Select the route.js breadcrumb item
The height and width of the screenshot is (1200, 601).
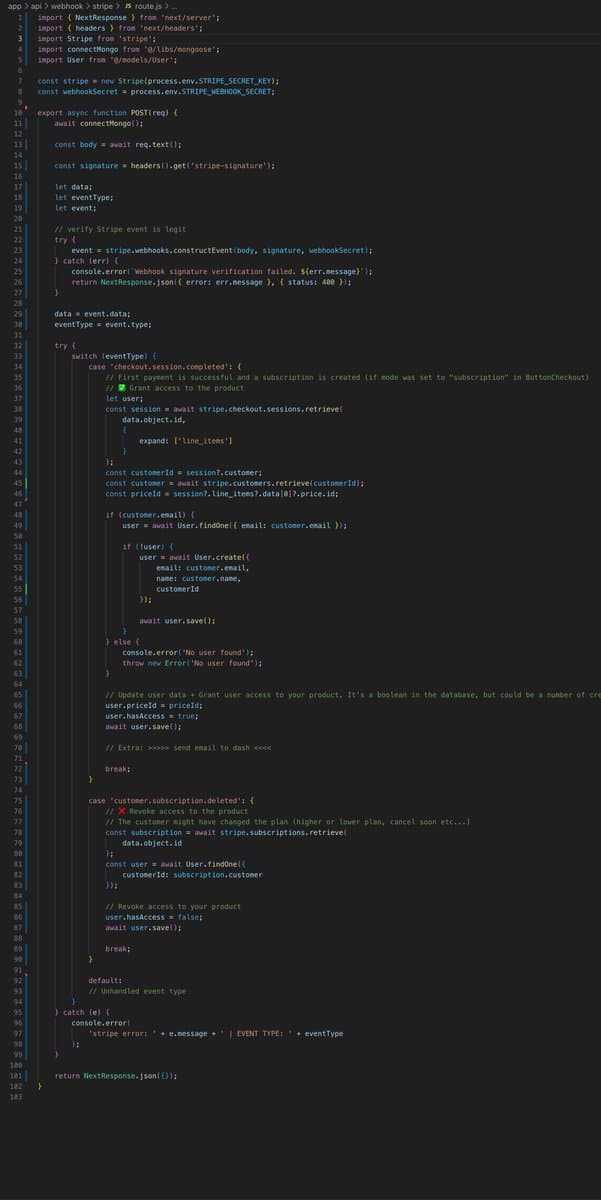coord(149,6)
